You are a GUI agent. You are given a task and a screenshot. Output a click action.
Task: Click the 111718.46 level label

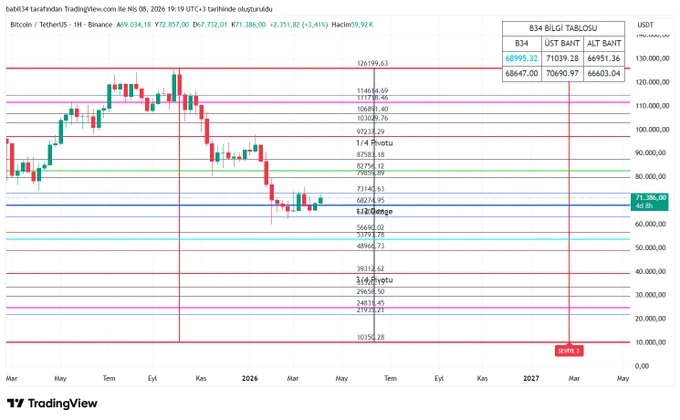coord(372,98)
